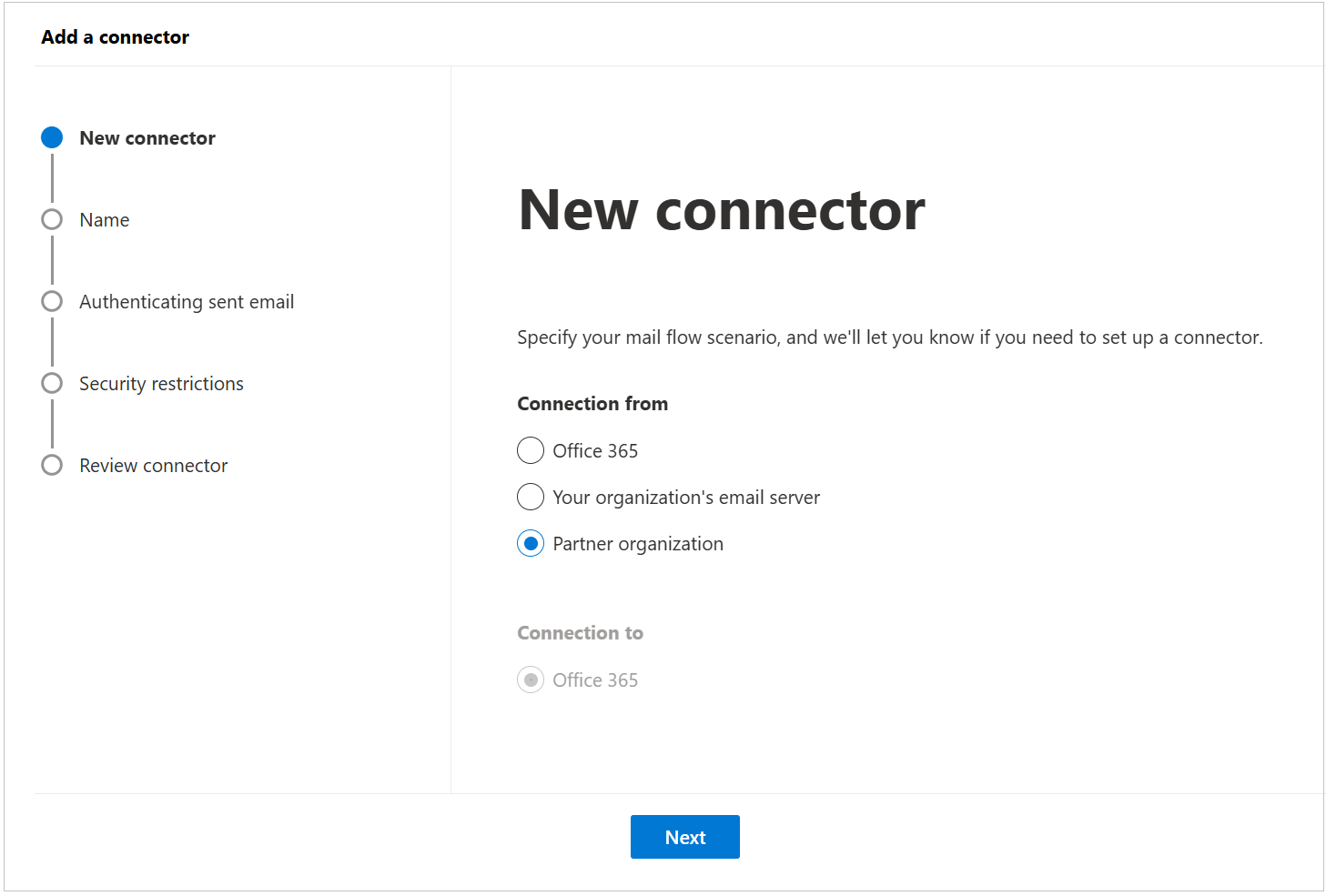
Task: Click the empty circle beside Name step
Action: click(x=52, y=219)
